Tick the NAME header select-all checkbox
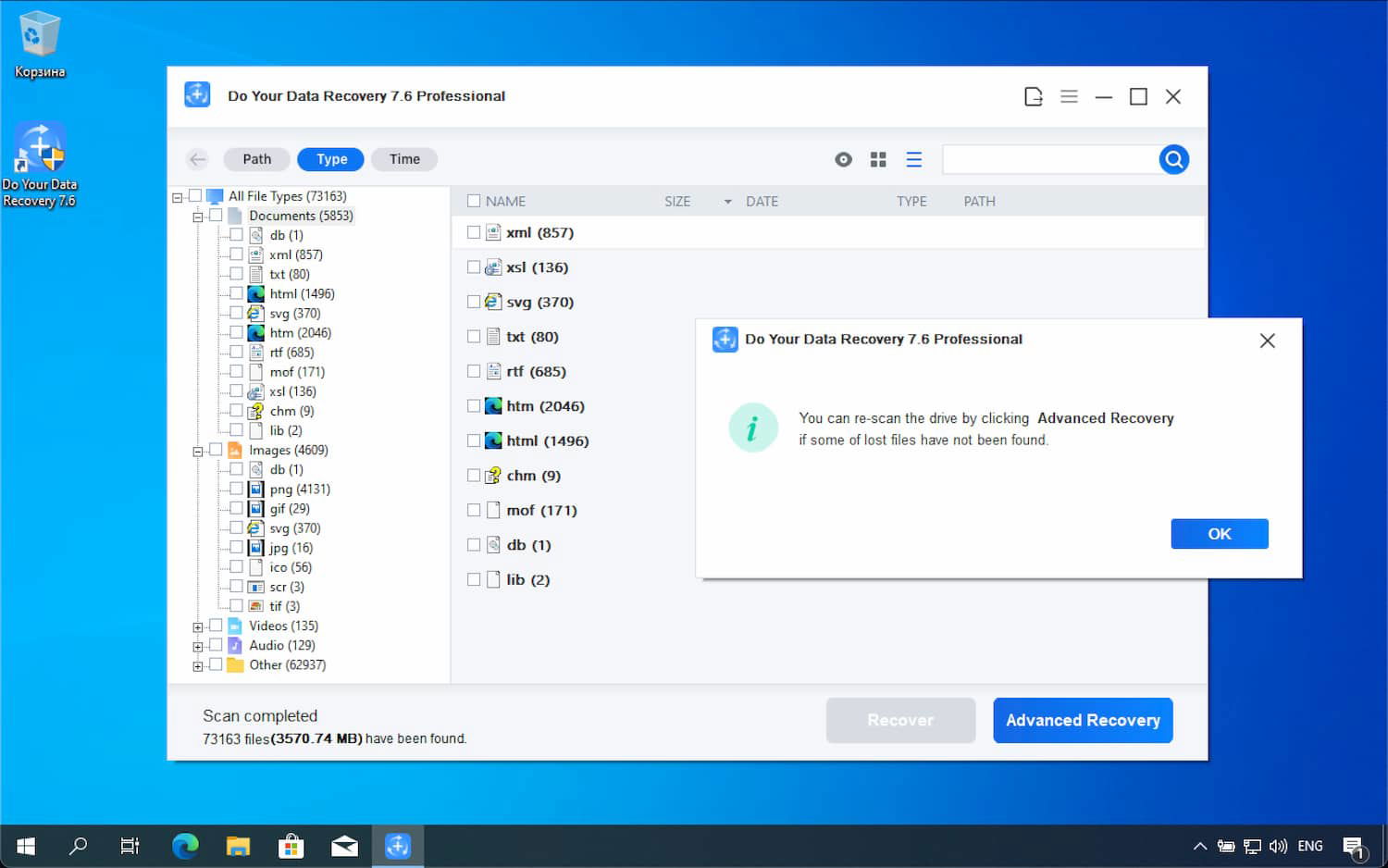 [x=474, y=201]
